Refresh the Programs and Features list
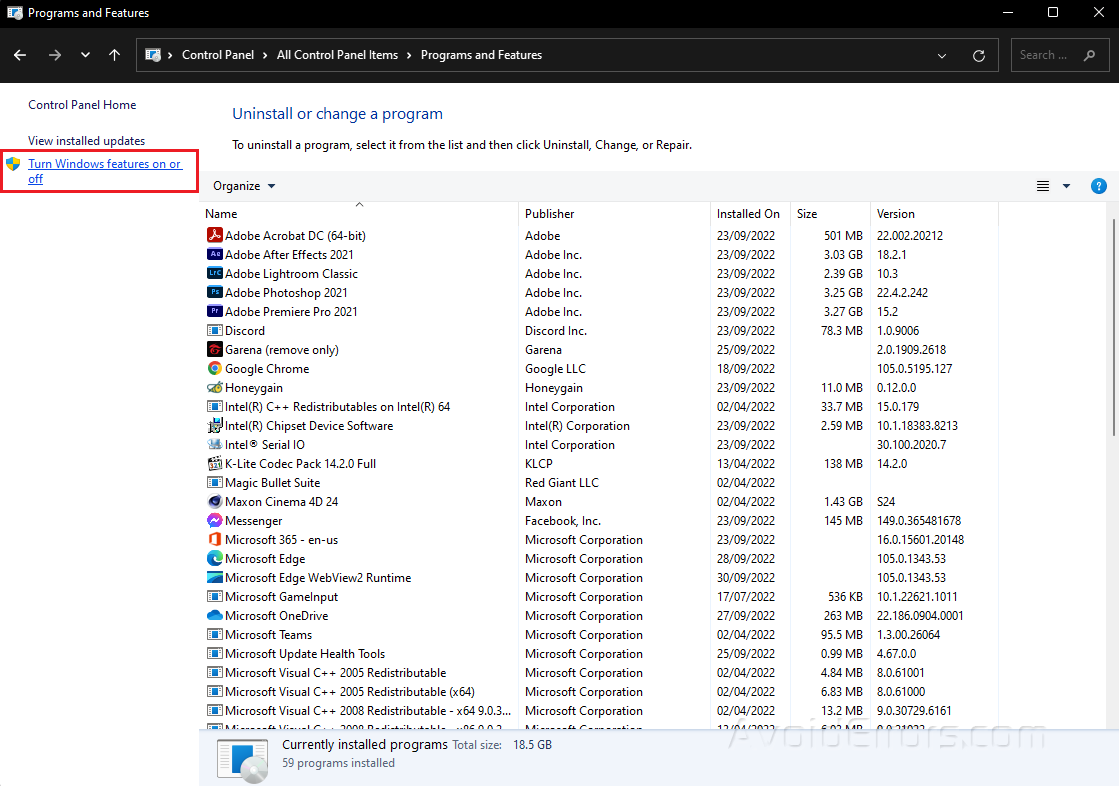Image resolution: width=1119 pixels, height=786 pixels. pos(979,55)
